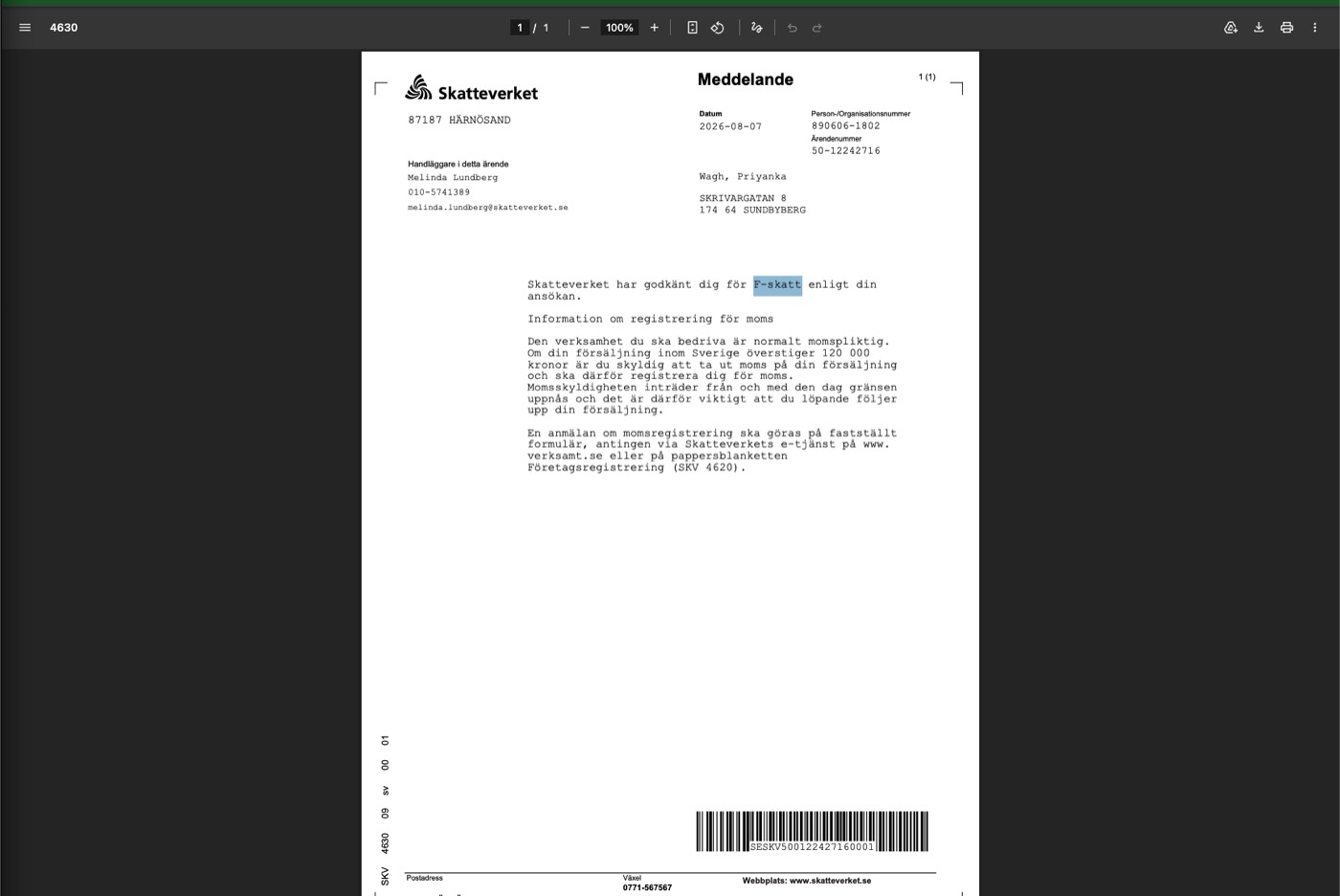Click the highlighted word F-skatt
The height and width of the screenshot is (896, 1340).
coord(777,284)
